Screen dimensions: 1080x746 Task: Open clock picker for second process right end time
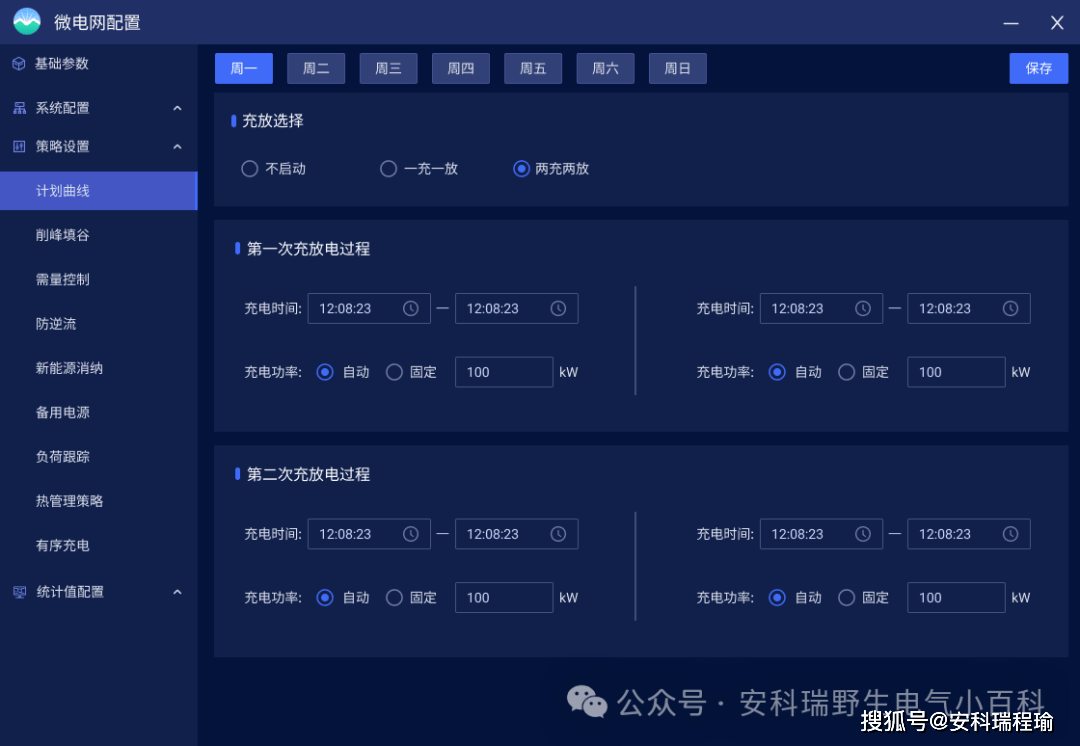1010,534
